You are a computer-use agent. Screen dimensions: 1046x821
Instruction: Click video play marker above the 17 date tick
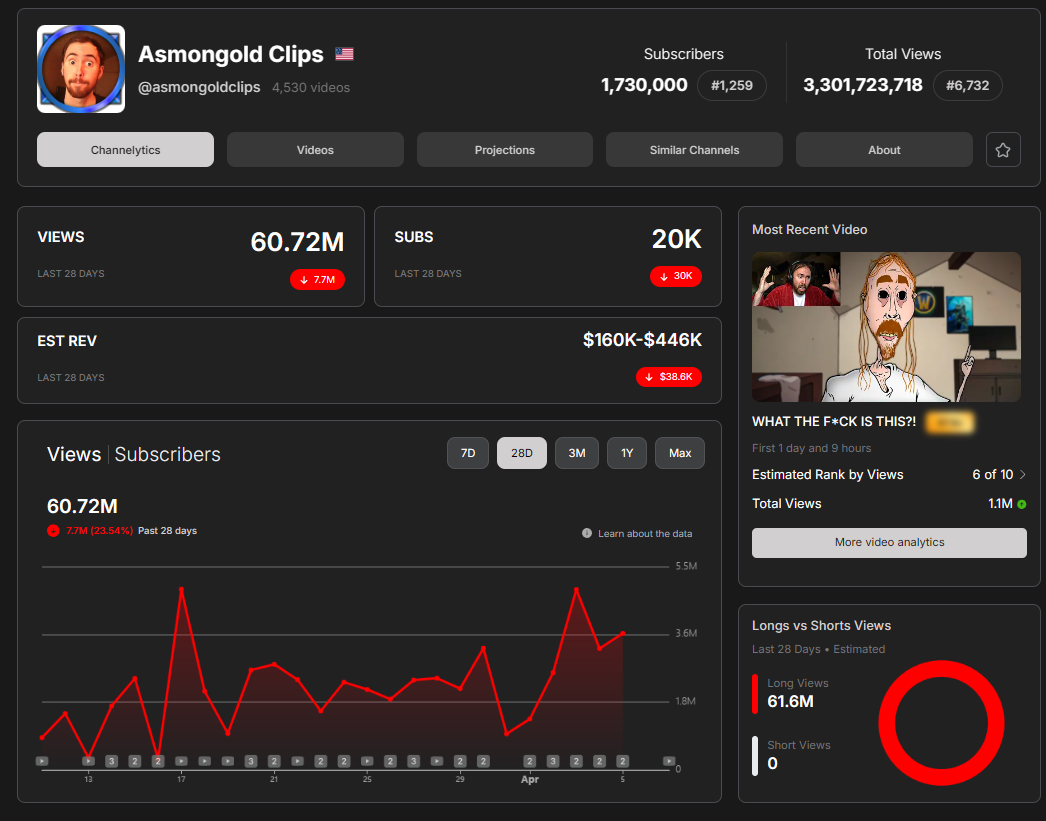pyautogui.click(x=181, y=761)
